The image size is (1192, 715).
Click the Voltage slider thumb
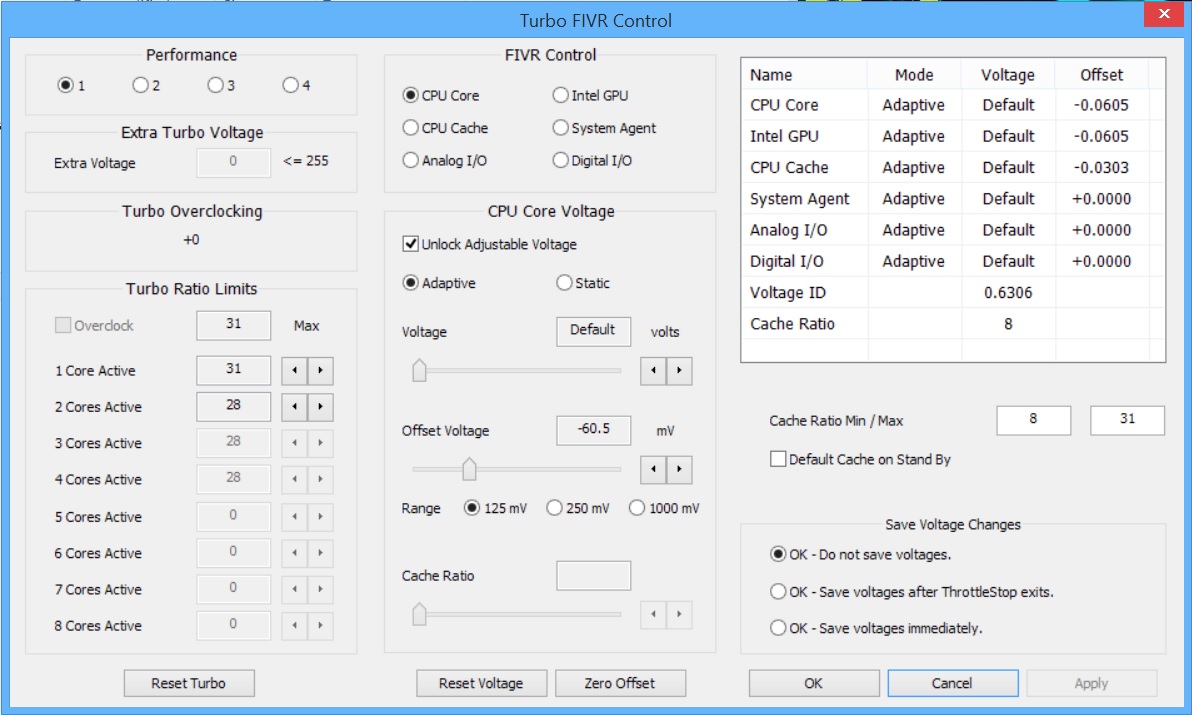click(x=419, y=370)
